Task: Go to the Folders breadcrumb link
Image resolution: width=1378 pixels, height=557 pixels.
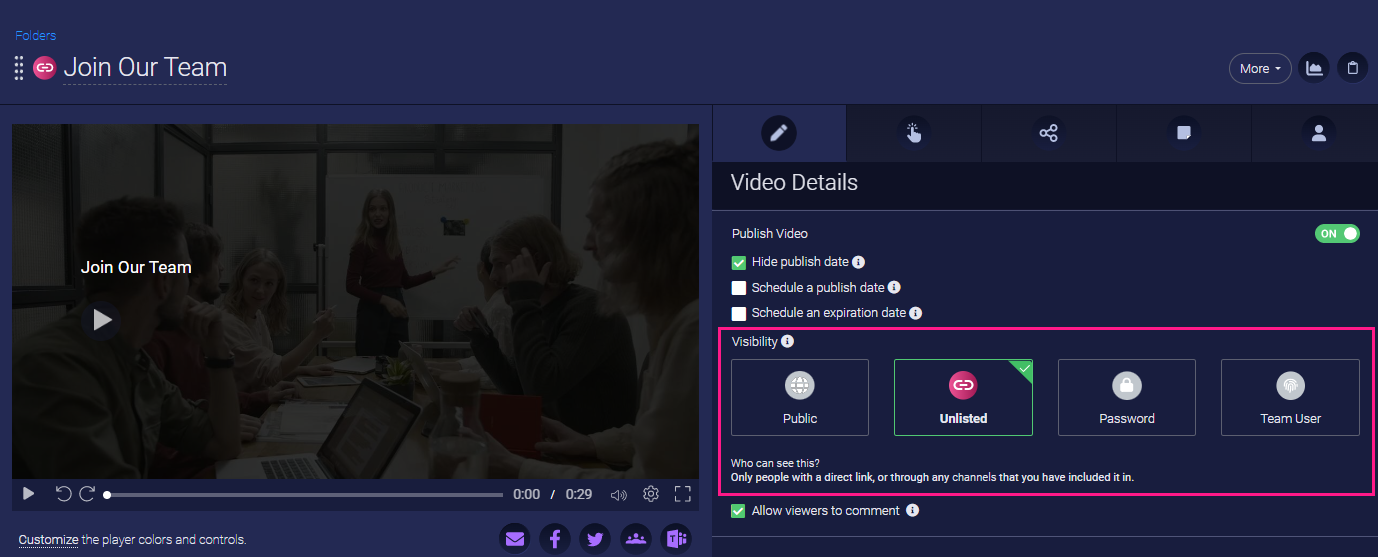Action: coord(35,35)
